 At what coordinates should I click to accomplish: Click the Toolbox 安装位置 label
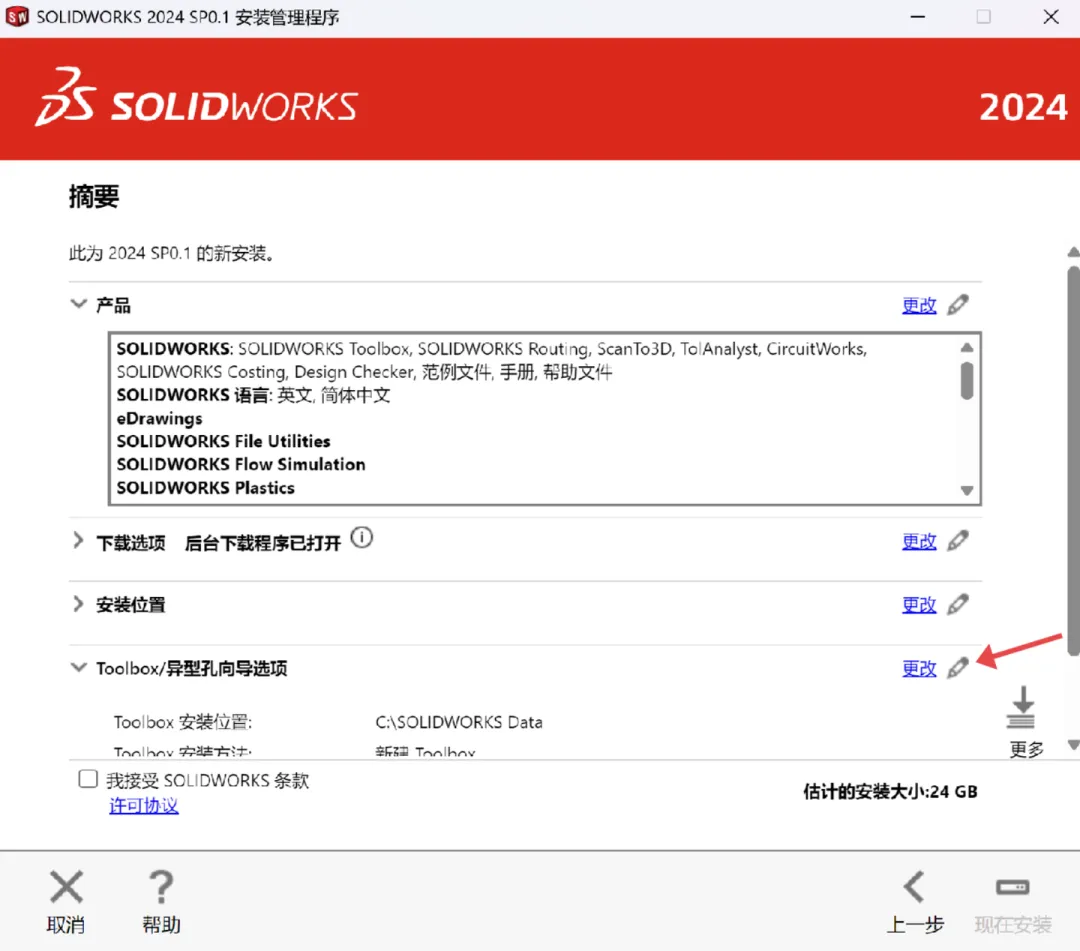click(x=183, y=722)
